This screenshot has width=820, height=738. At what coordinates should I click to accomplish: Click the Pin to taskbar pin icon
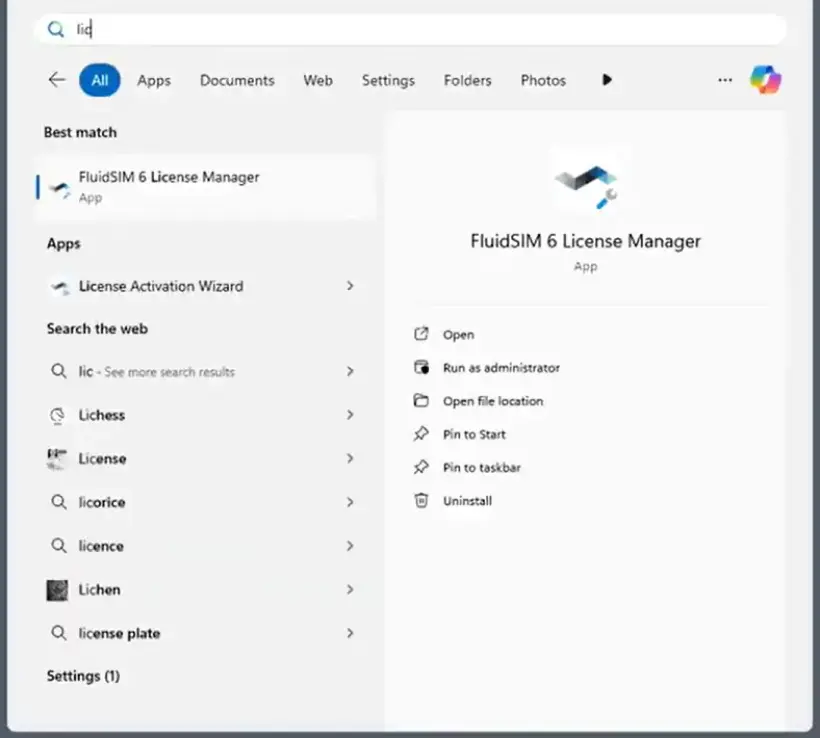pyautogui.click(x=422, y=467)
